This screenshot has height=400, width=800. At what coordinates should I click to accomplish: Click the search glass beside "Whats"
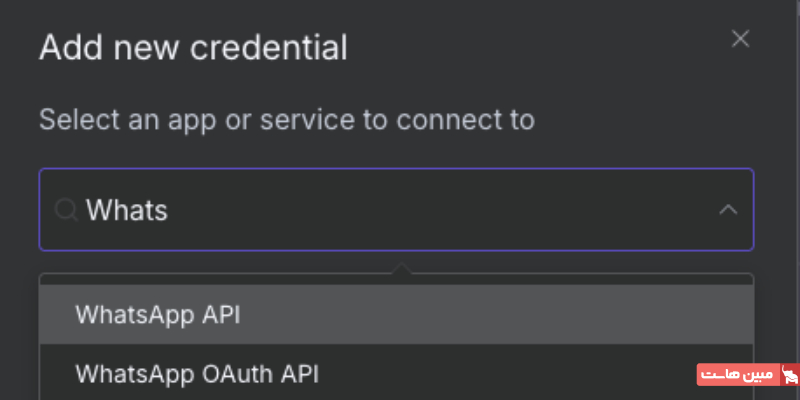66,210
